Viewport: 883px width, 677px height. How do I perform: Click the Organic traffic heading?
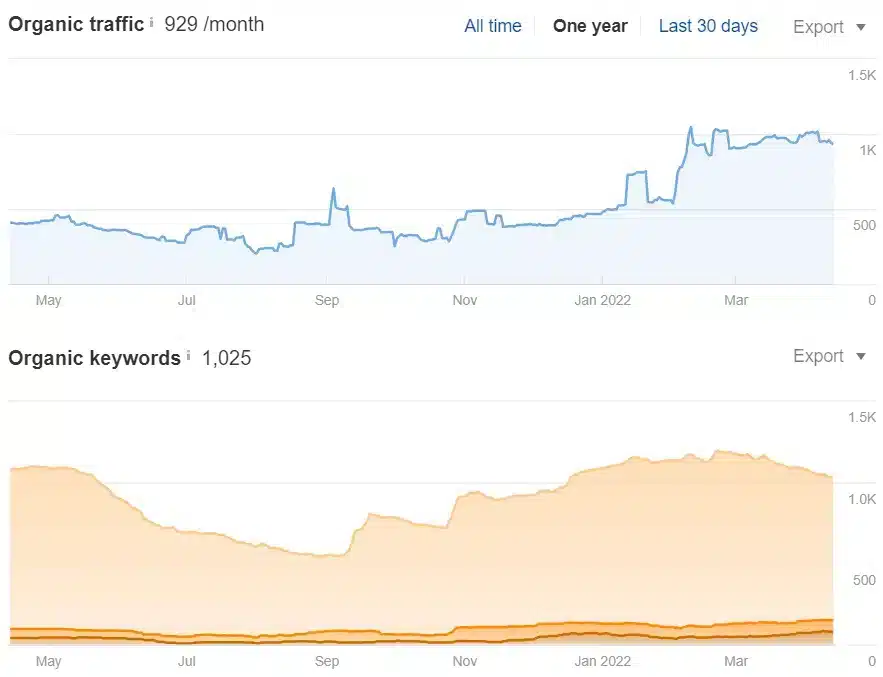[x=76, y=24]
